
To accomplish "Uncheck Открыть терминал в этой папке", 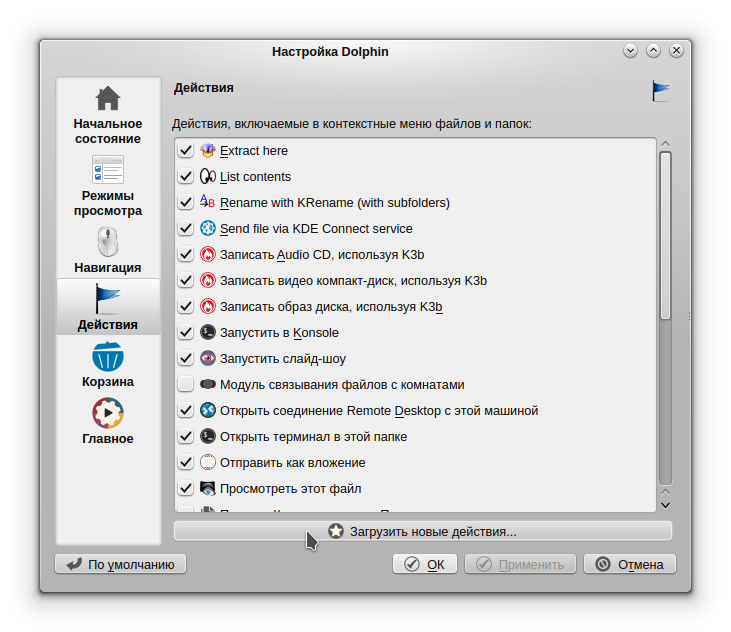I will coord(186,437).
